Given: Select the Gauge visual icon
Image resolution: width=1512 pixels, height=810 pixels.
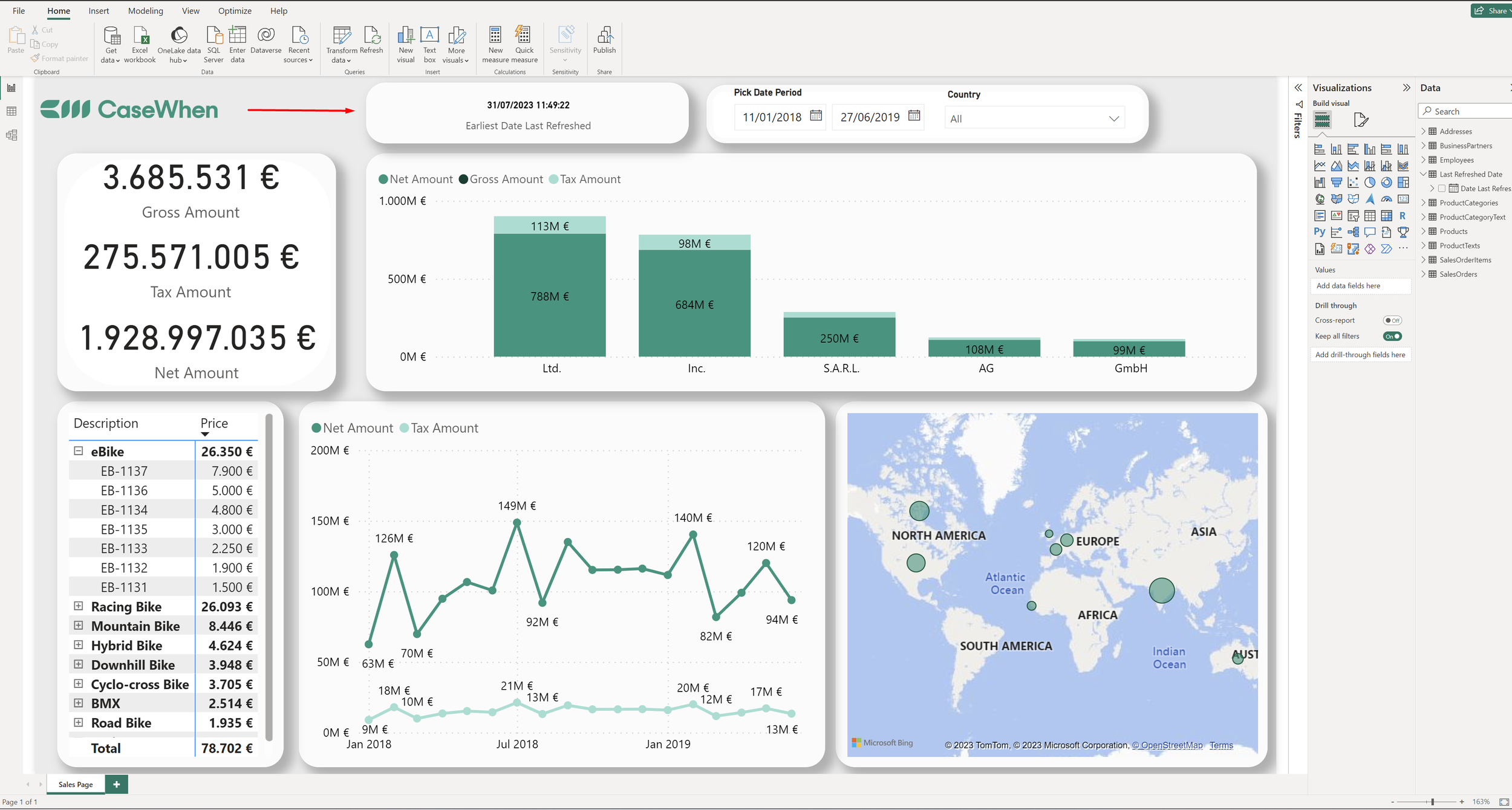Looking at the screenshot, I should pos(1386,199).
